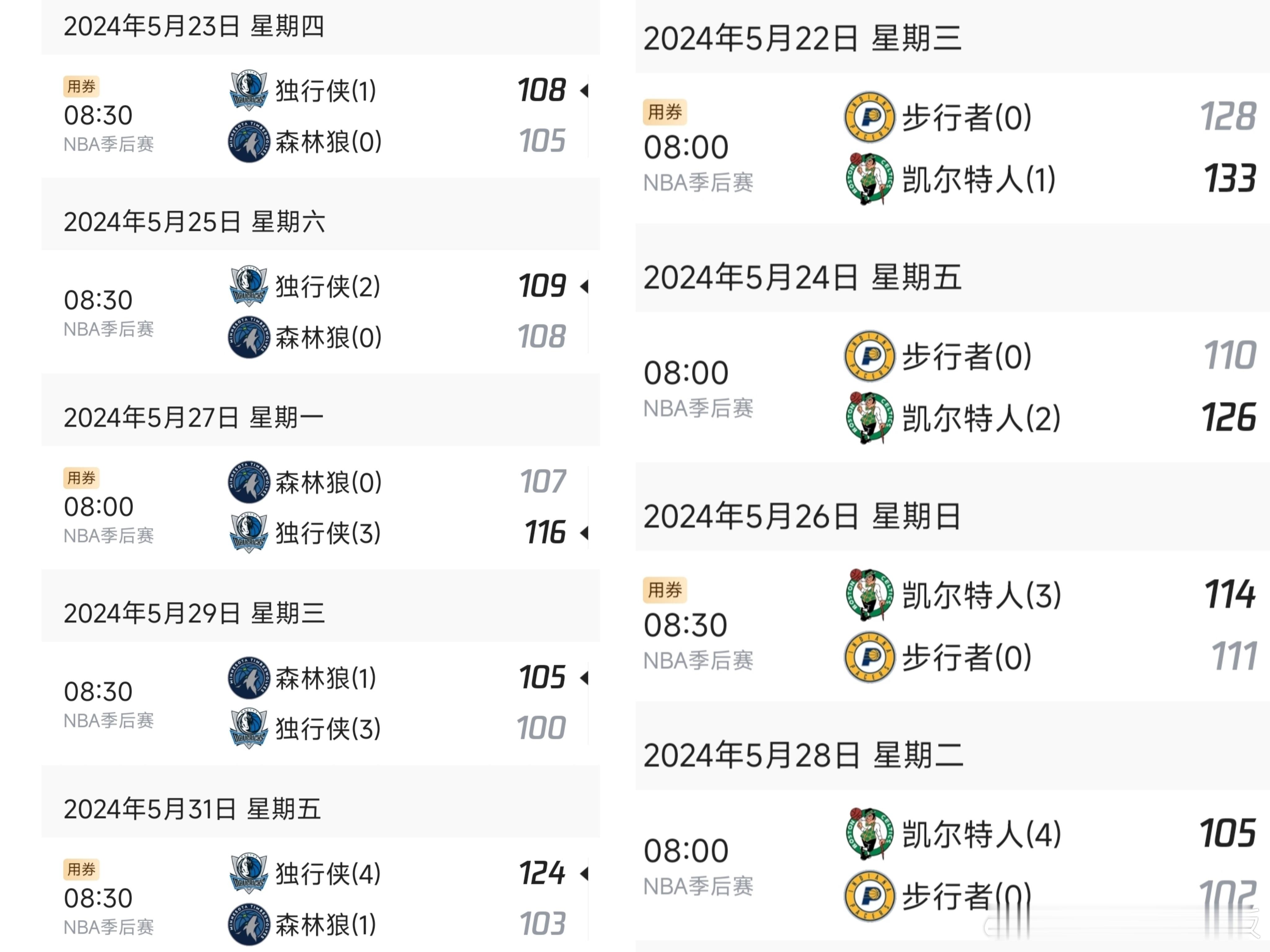
Task: Click winner arrow beside score 108
Action: coord(584,90)
